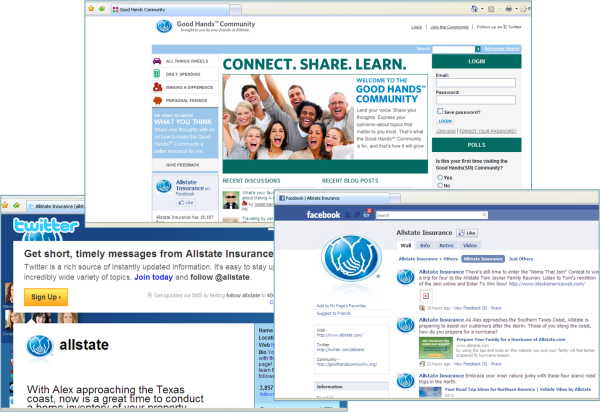Click inside the Password input field

point(476,100)
